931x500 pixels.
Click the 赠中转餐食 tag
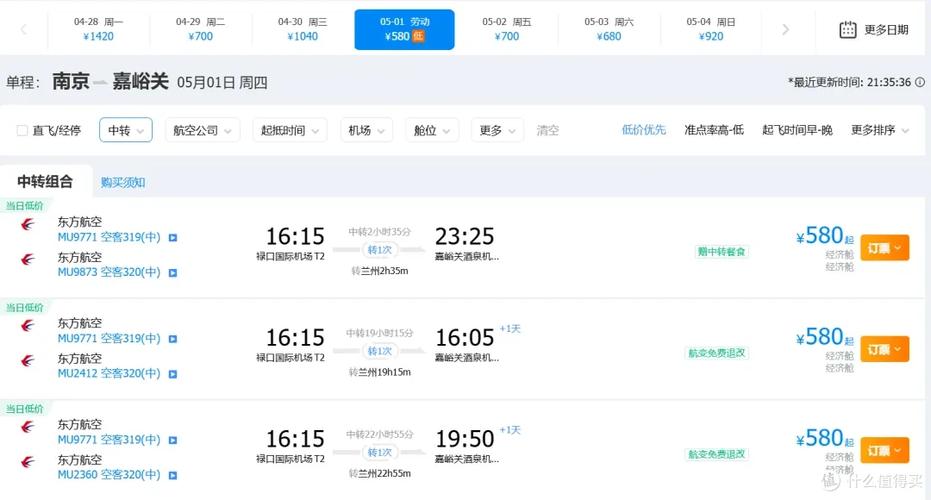click(x=721, y=252)
